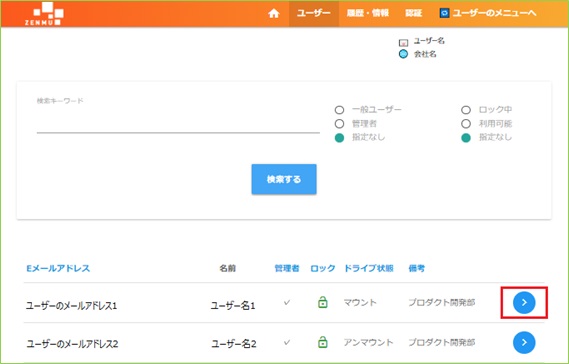Open details arrow for ユーザー名1 row

click(524, 302)
